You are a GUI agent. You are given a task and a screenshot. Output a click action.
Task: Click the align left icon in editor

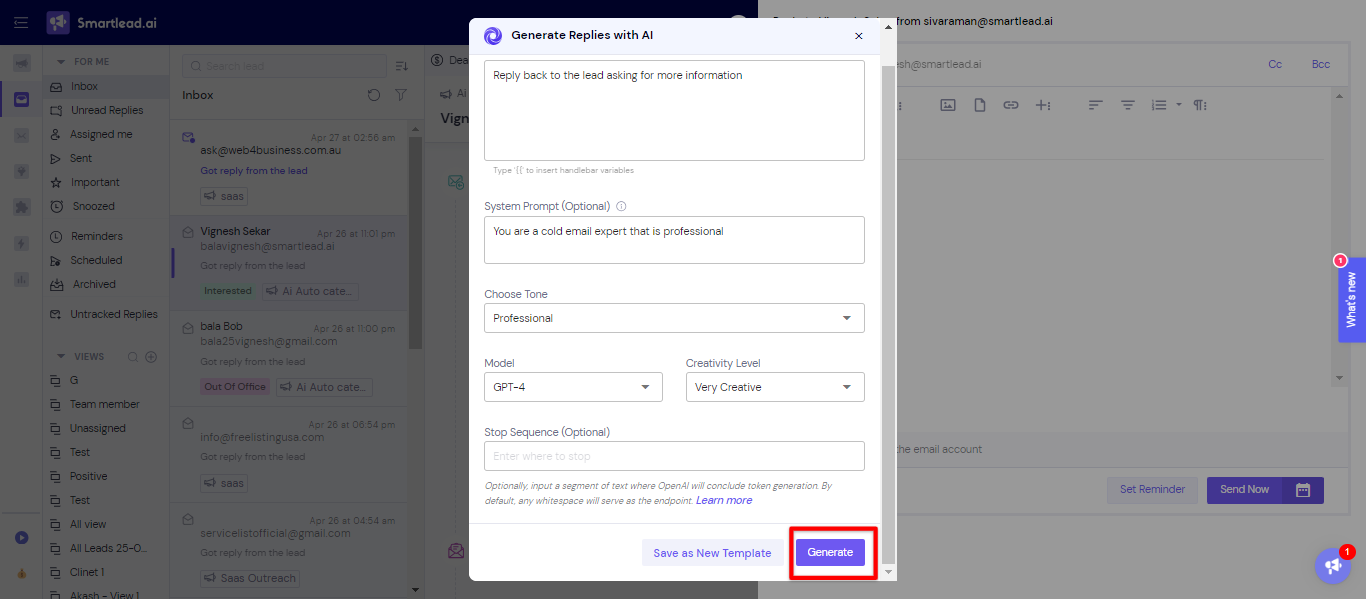[1096, 105]
